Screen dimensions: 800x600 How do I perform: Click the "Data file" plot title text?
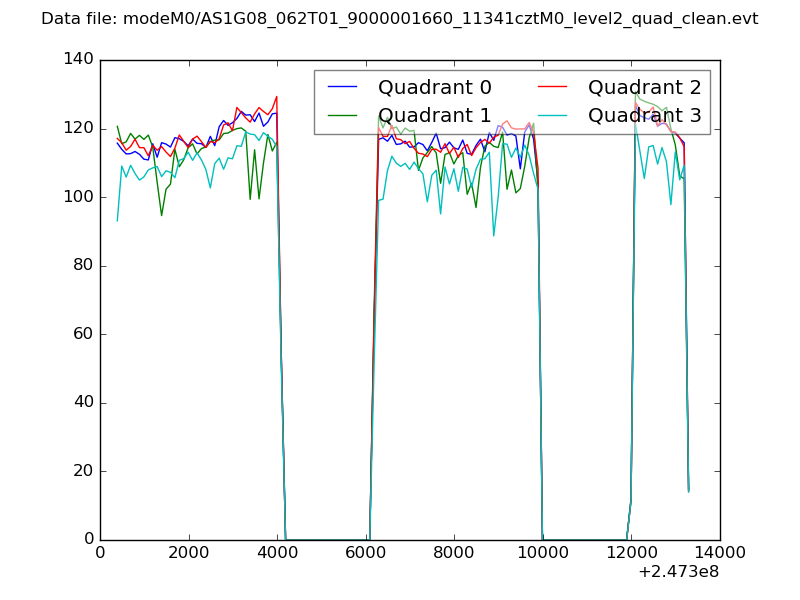399,19
